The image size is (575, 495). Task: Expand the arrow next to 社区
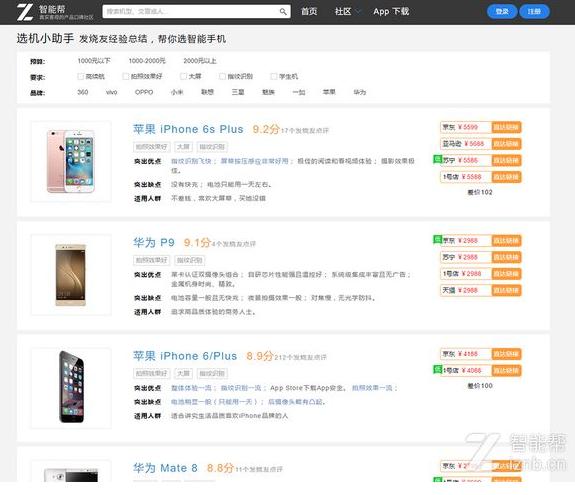click(358, 12)
